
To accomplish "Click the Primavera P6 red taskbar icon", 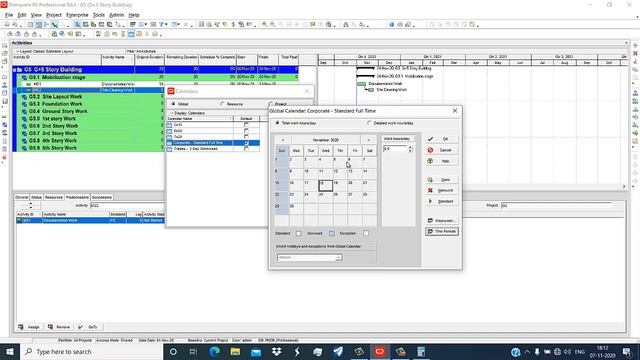I will (380, 351).
